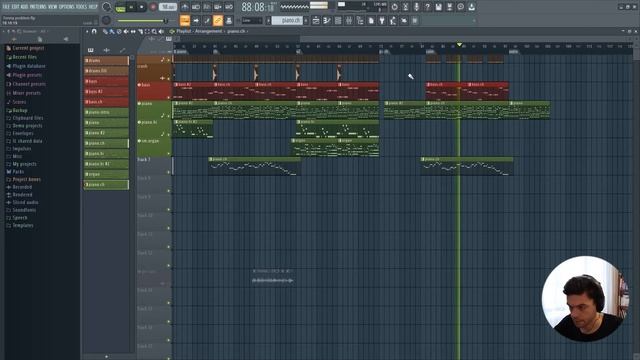Toggle loop recording button
Image resolution: width=640 pixels, height=360 pixels.
pos(229,7)
